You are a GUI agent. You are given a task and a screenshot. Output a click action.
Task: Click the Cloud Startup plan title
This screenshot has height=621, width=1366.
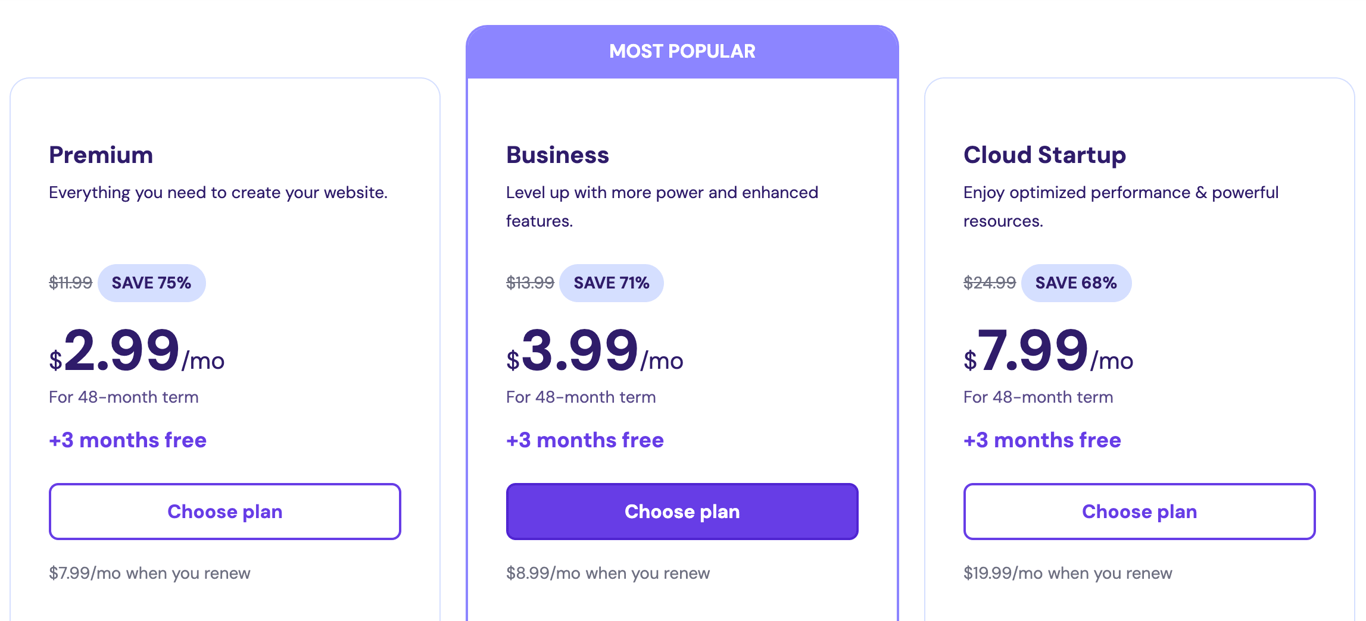click(x=1044, y=155)
